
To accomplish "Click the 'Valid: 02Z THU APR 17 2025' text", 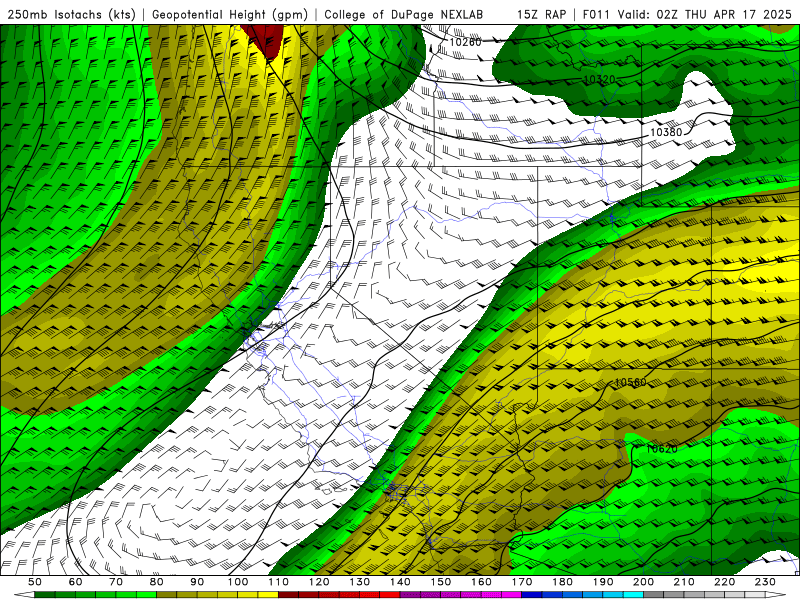I will point(705,14).
